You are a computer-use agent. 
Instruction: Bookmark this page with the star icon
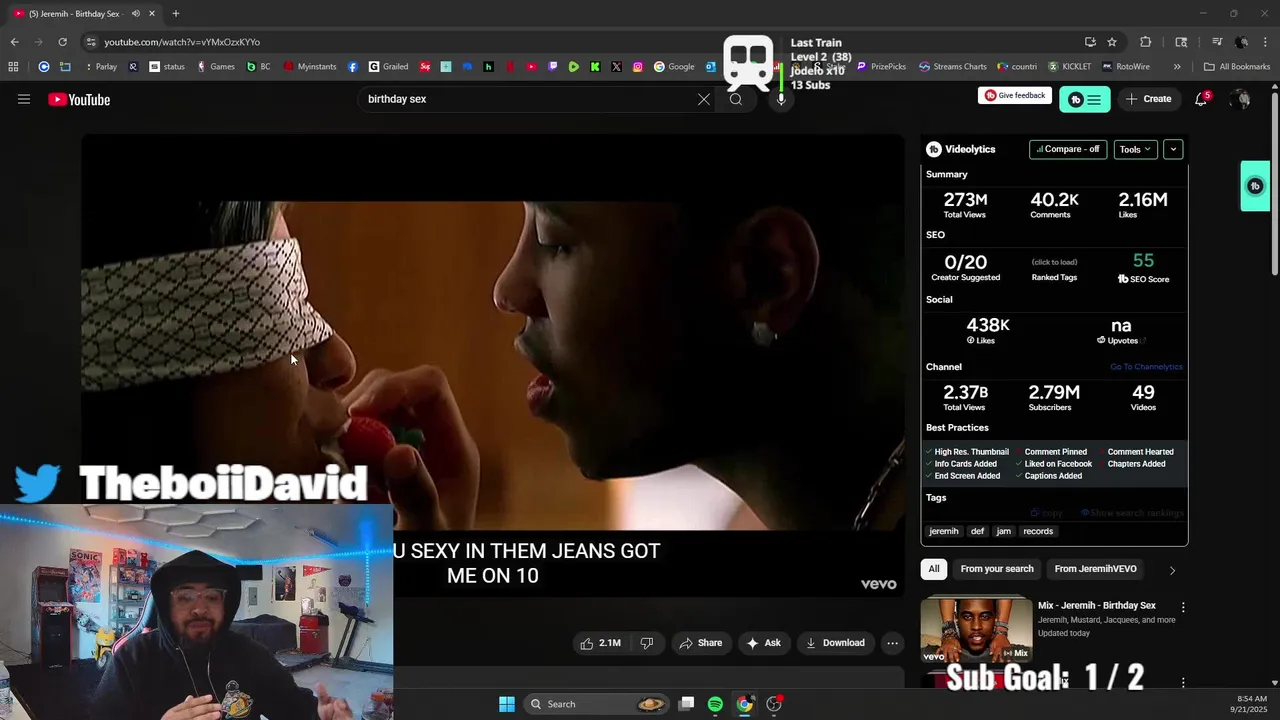click(x=1112, y=42)
